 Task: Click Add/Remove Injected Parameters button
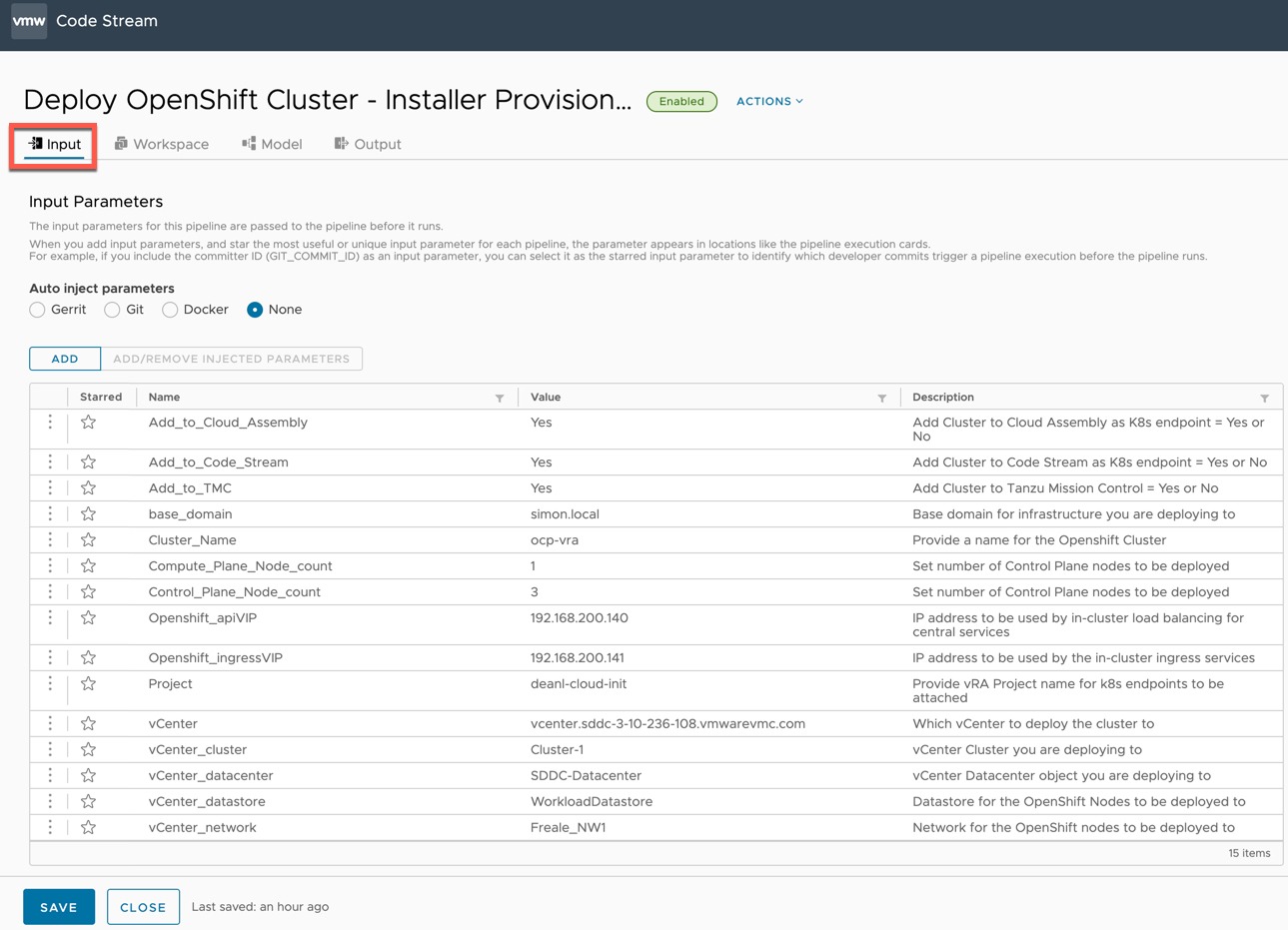click(x=232, y=359)
